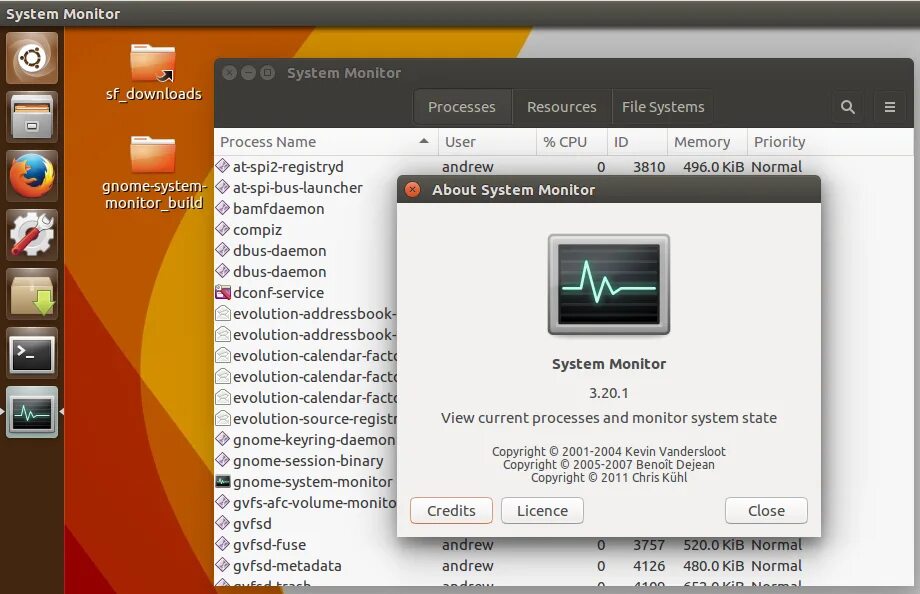The image size is (920, 594).
Task: Switch to the Processes tab
Action: (462, 107)
